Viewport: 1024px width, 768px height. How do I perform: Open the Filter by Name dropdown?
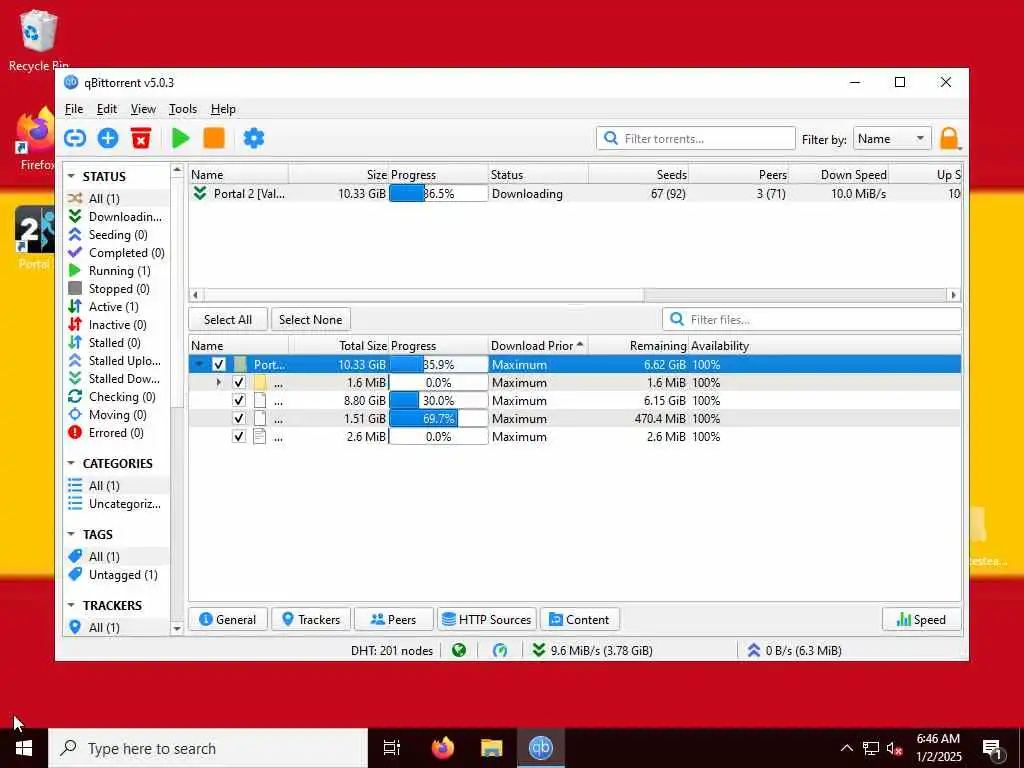(892, 138)
